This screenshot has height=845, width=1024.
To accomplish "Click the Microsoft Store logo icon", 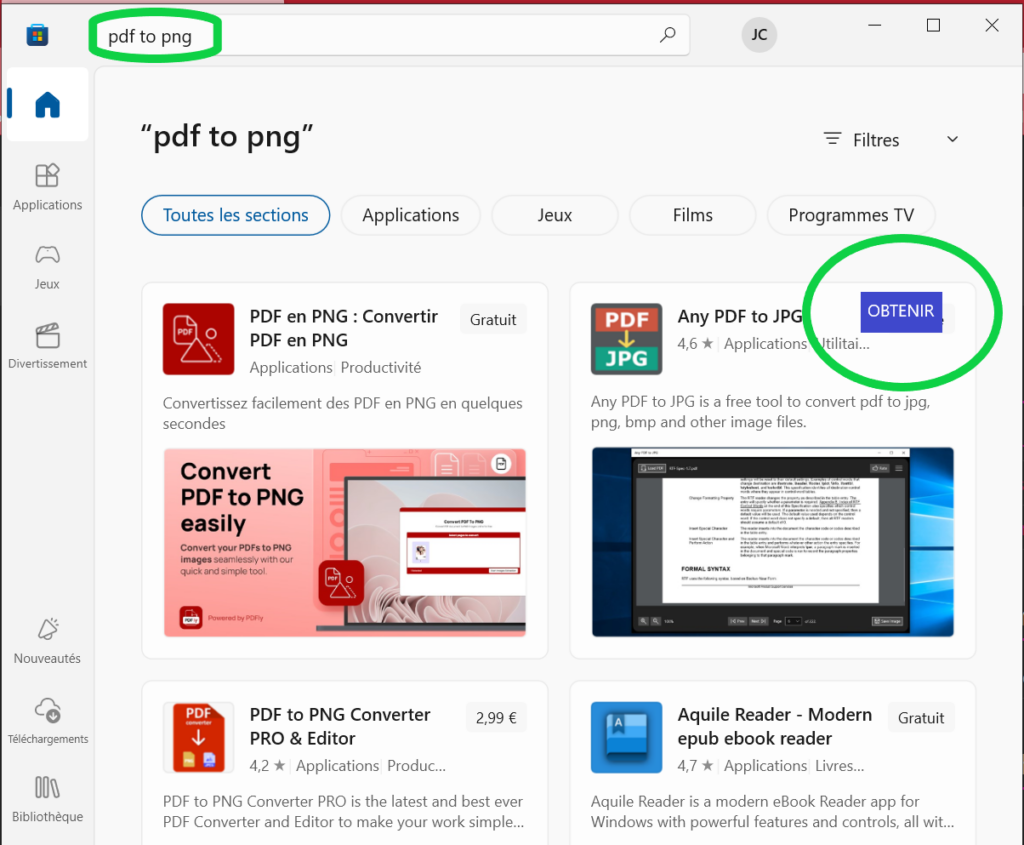I will pos(37,36).
